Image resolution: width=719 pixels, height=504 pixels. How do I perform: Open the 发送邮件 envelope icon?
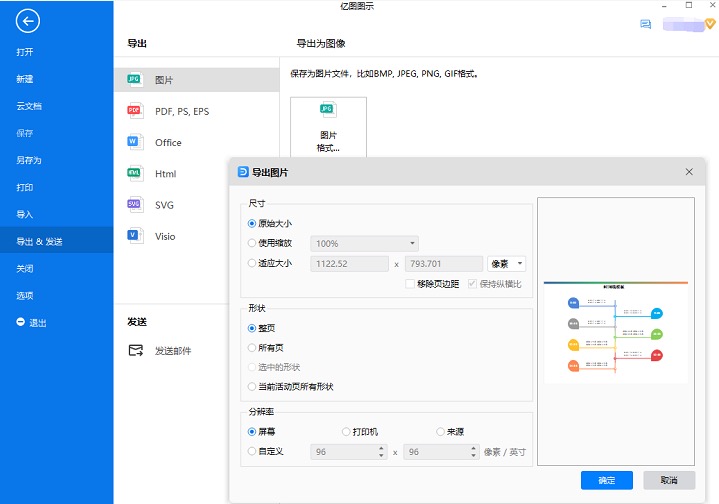point(135,350)
